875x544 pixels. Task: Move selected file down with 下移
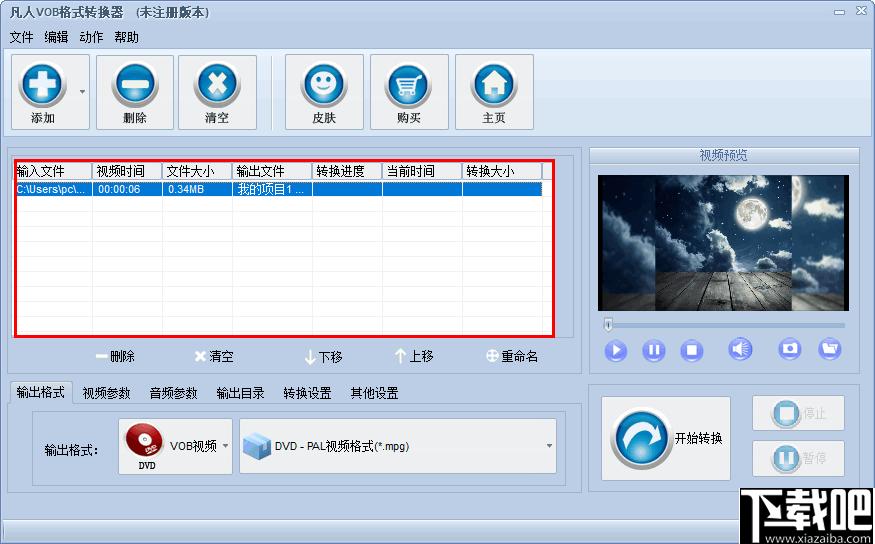tap(324, 357)
